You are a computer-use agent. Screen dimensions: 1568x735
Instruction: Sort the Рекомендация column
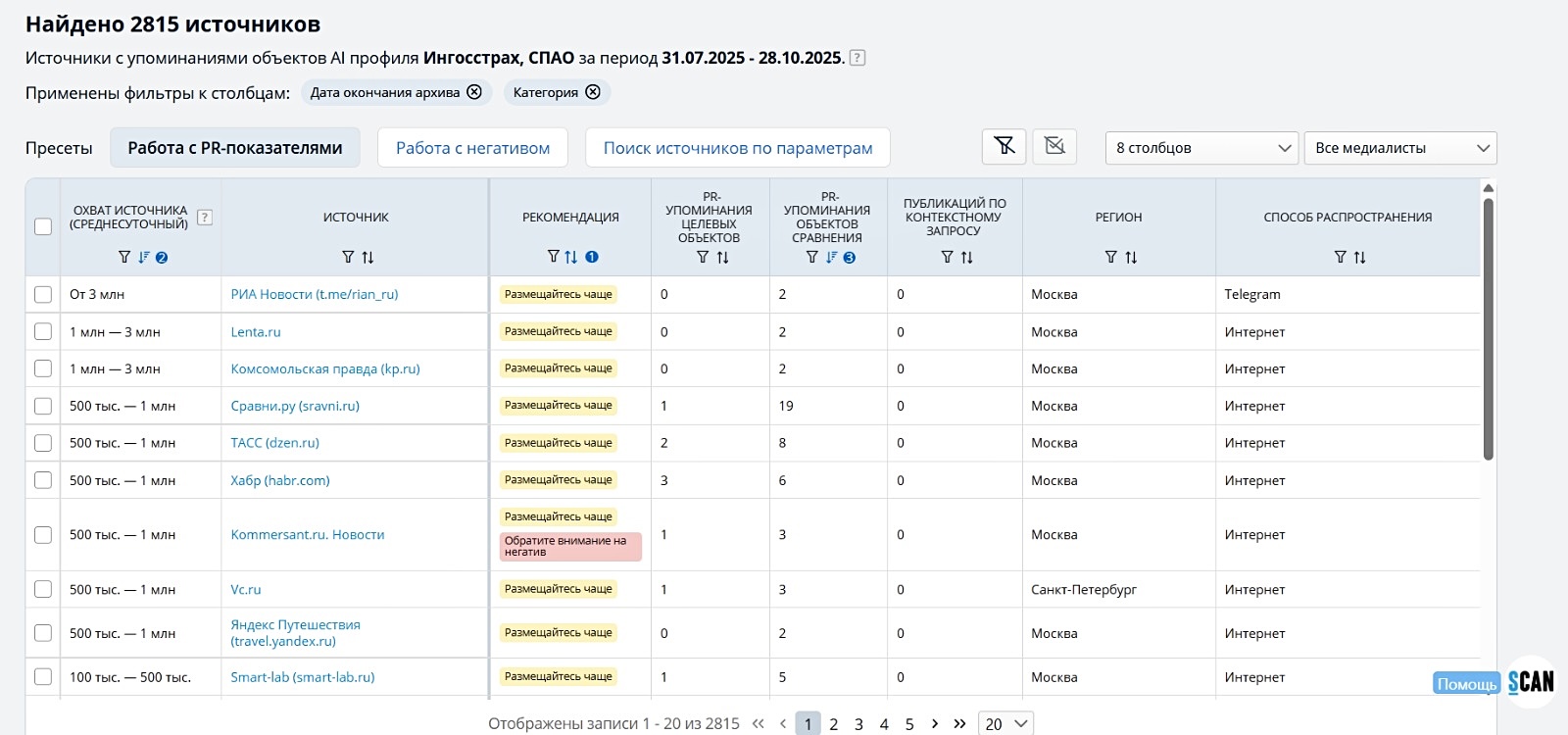[x=571, y=257]
